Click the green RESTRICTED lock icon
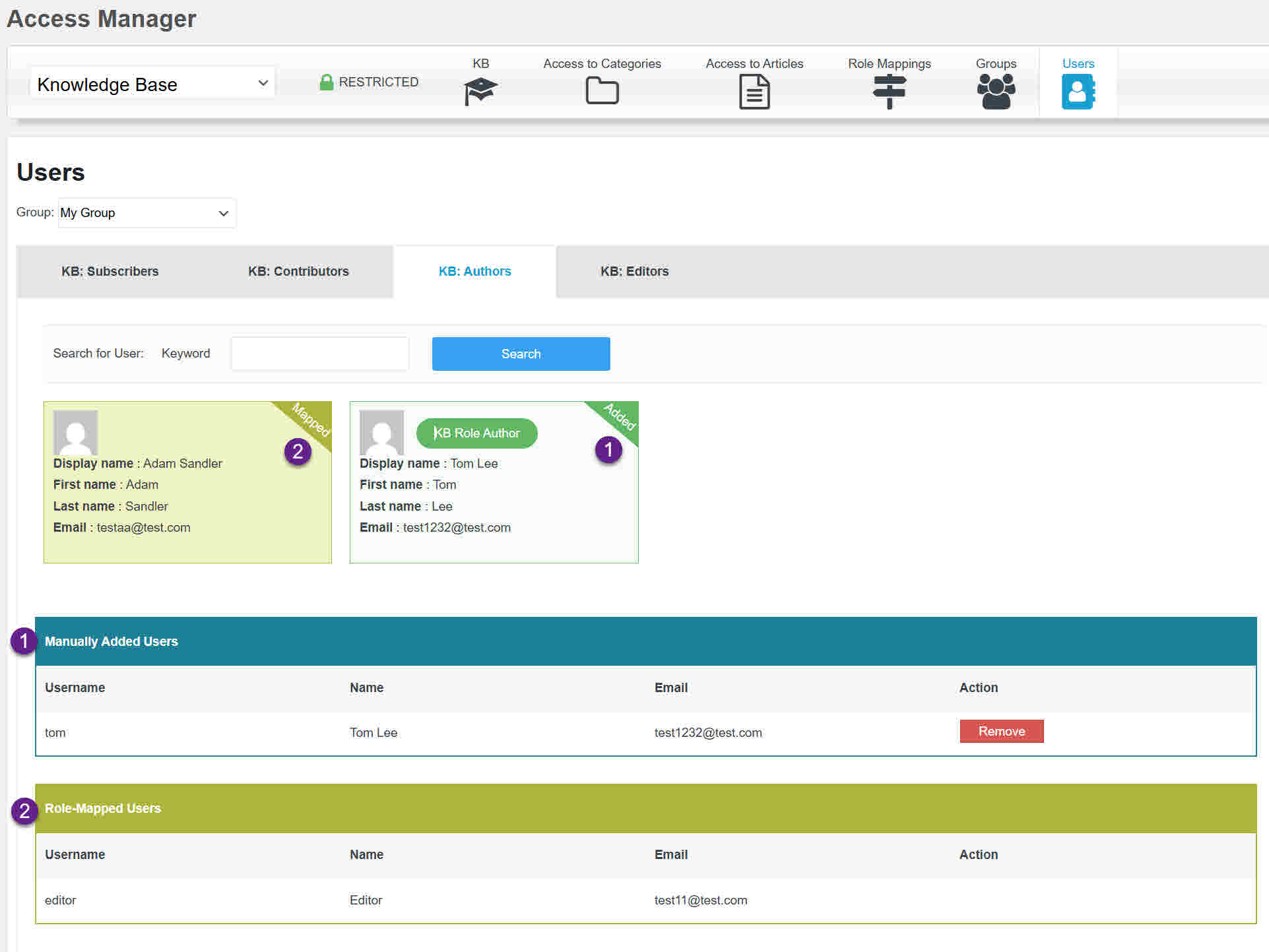Screen dimensions: 1269x952 326,82
